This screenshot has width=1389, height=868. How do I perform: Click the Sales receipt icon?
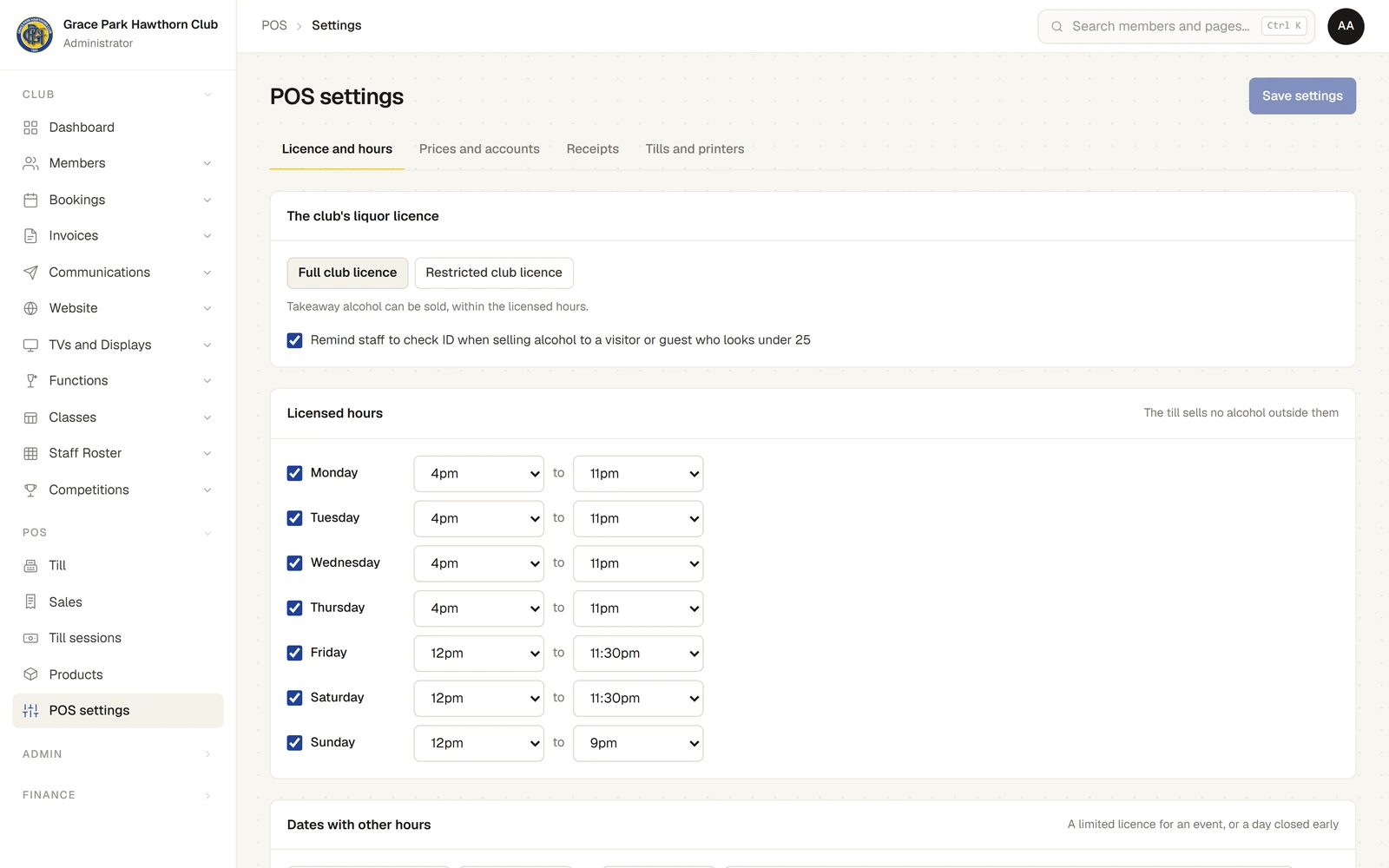tap(30, 602)
